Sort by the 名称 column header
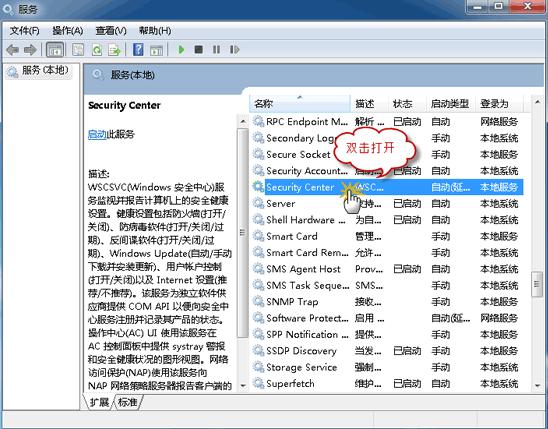 pos(300,103)
